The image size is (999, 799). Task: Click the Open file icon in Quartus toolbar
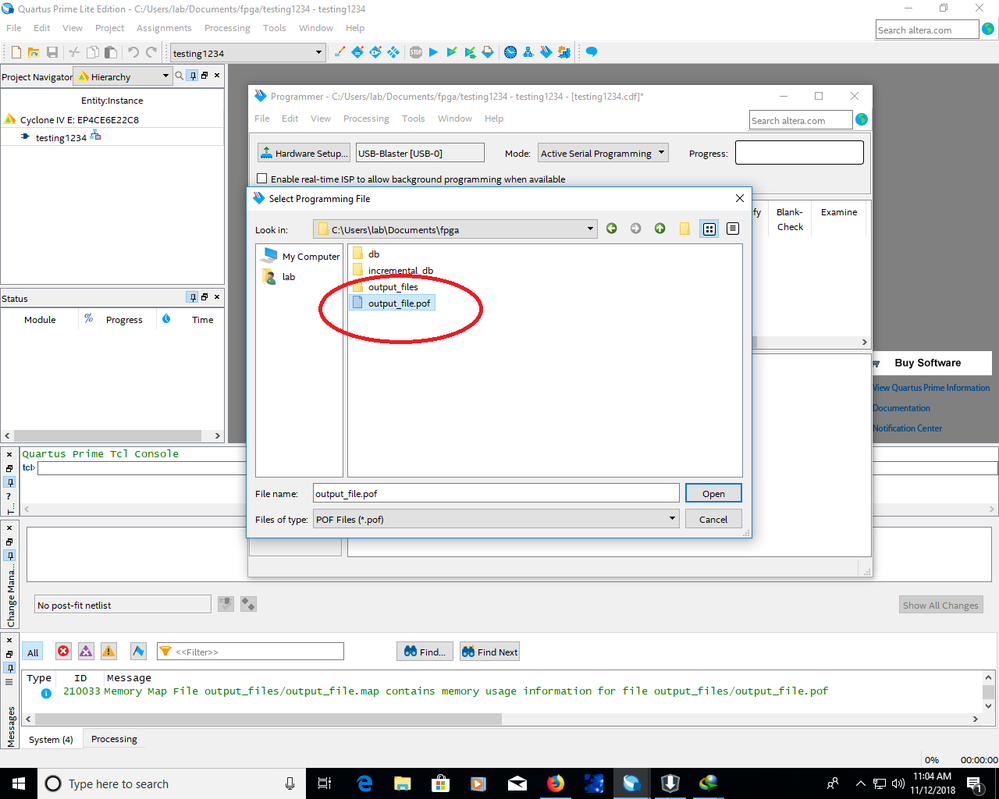click(34, 52)
